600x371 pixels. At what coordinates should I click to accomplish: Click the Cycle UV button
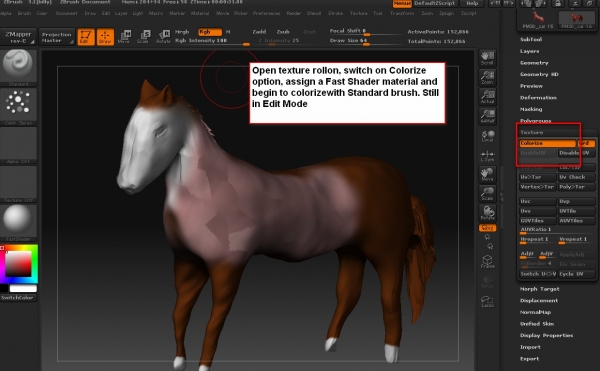pos(576,274)
